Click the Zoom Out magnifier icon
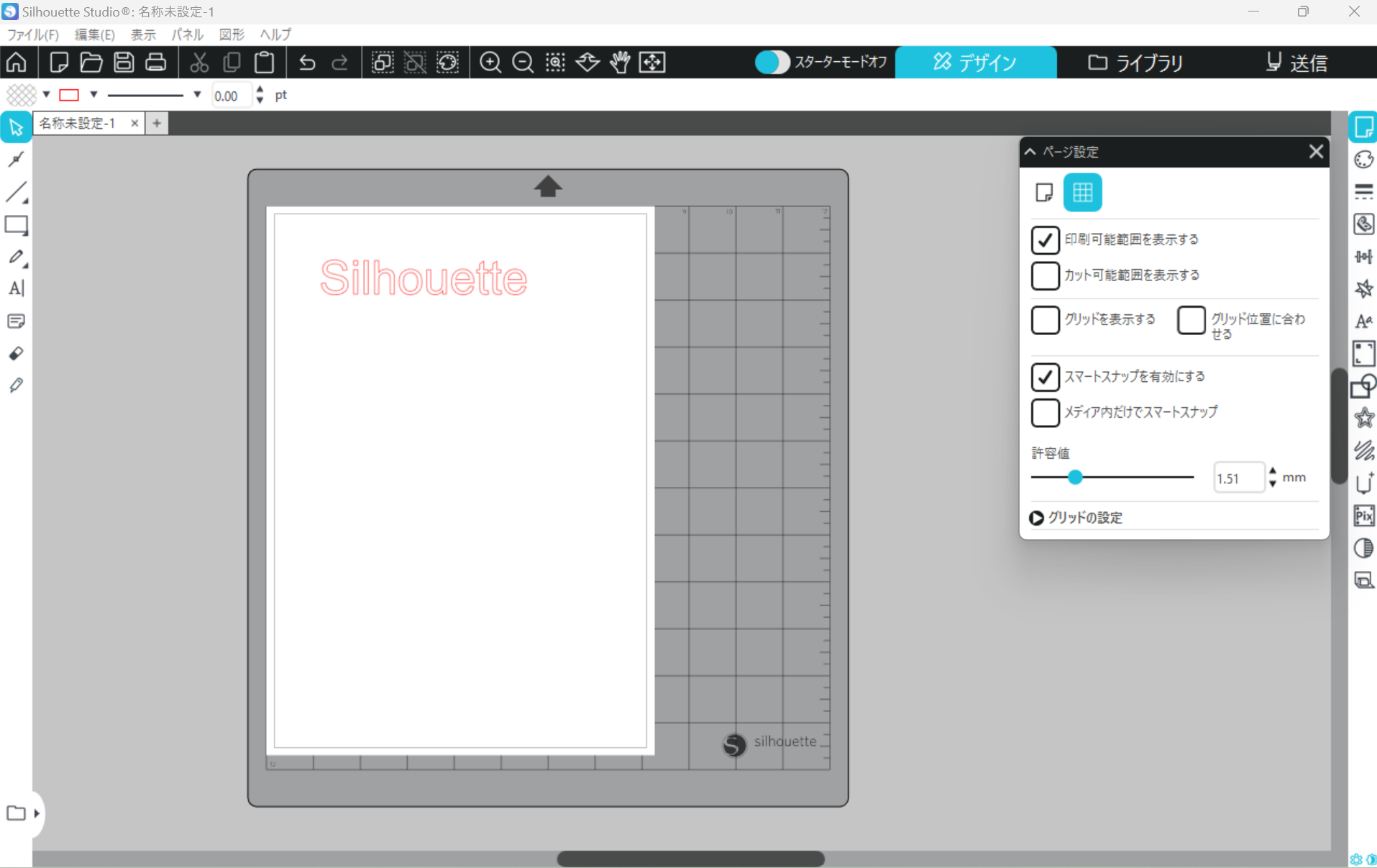Image resolution: width=1377 pixels, height=868 pixels. [523, 63]
